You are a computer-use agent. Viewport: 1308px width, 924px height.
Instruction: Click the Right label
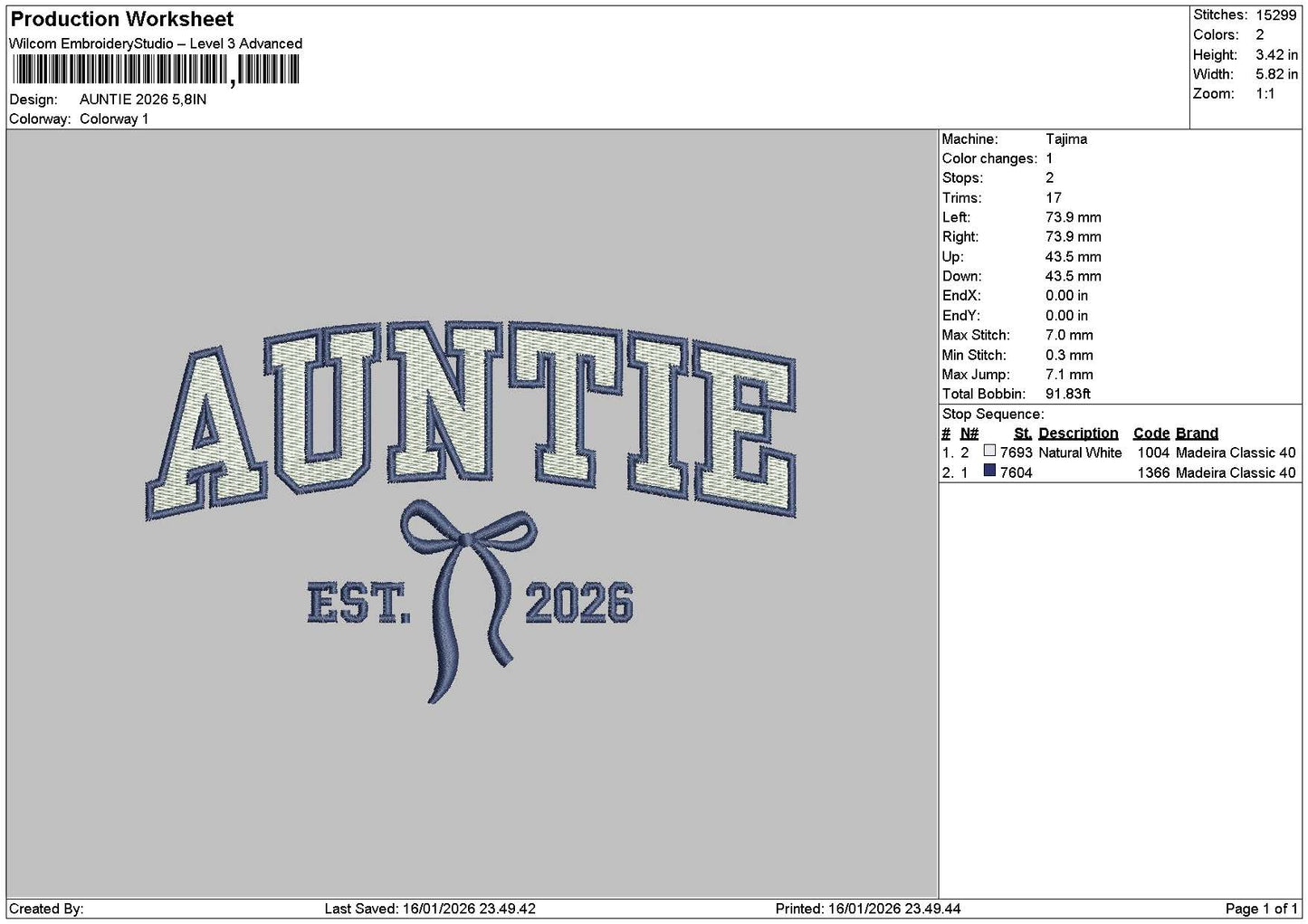960,236
